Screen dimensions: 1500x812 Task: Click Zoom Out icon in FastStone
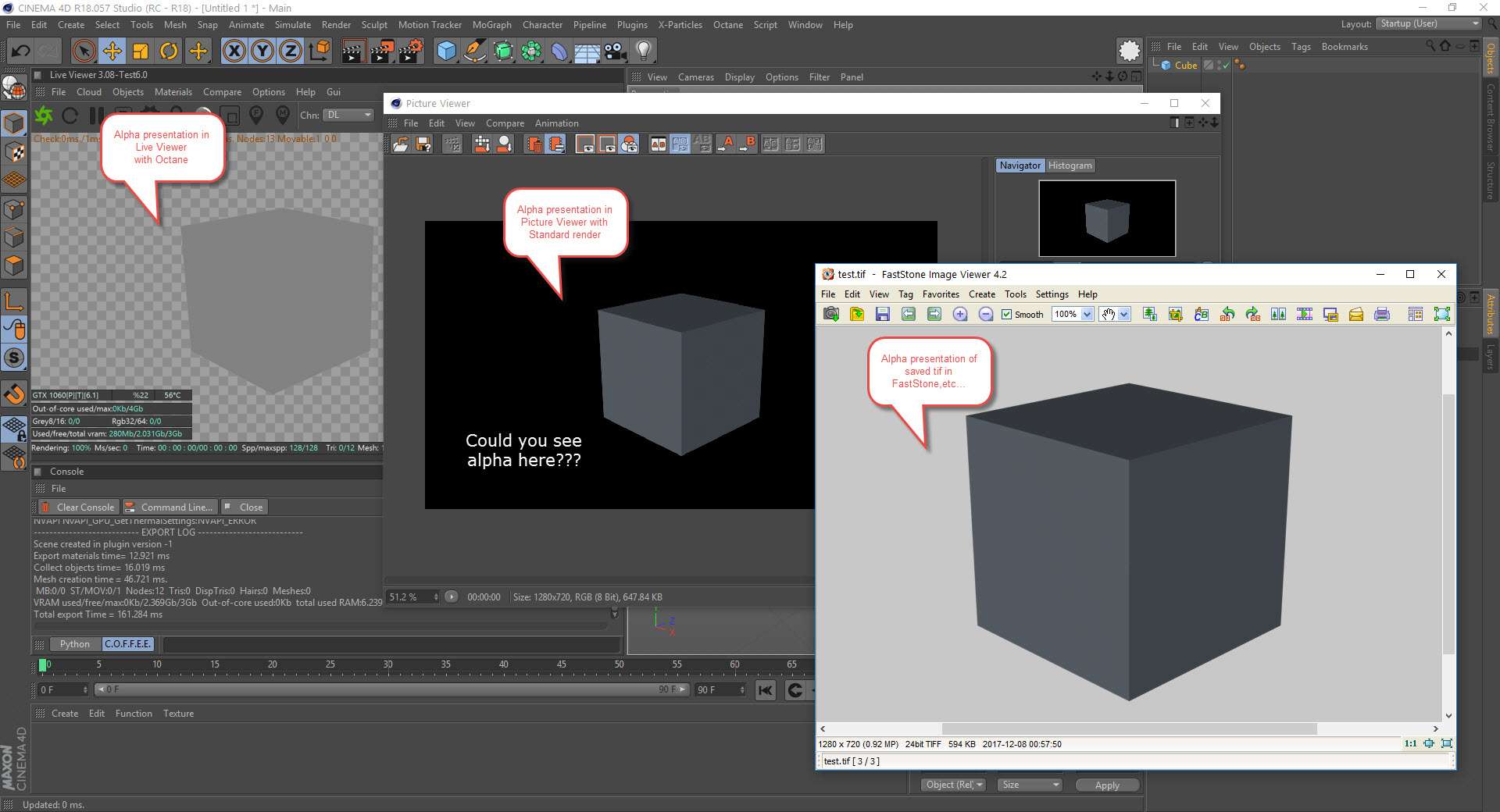(986, 315)
